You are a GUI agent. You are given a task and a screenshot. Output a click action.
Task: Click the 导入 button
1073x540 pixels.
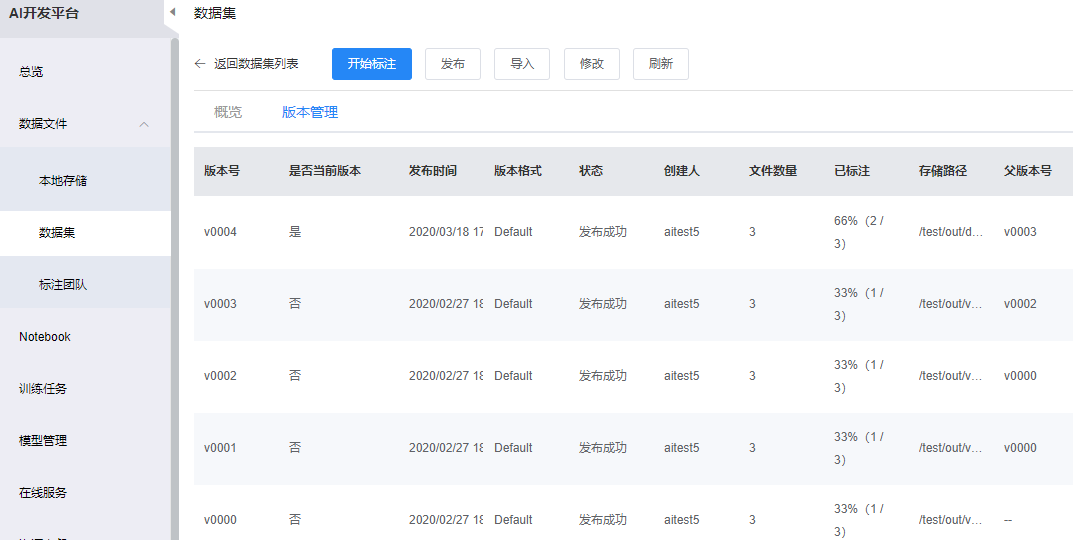tap(522, 64)
